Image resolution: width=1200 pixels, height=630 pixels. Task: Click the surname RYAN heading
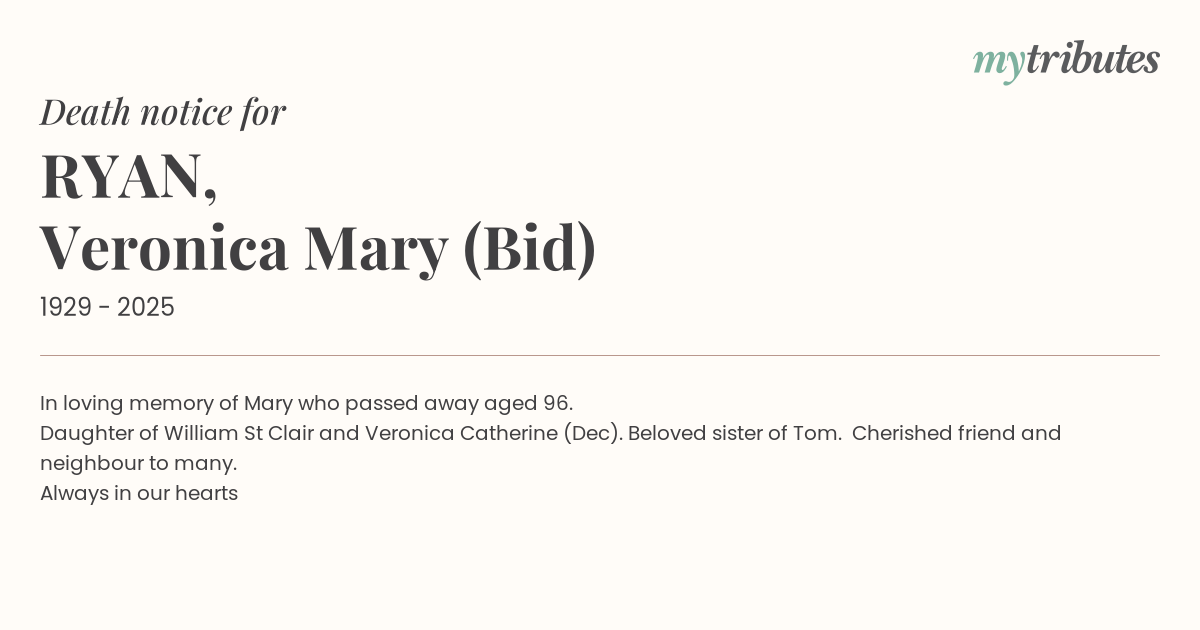(x=128, y=176)
